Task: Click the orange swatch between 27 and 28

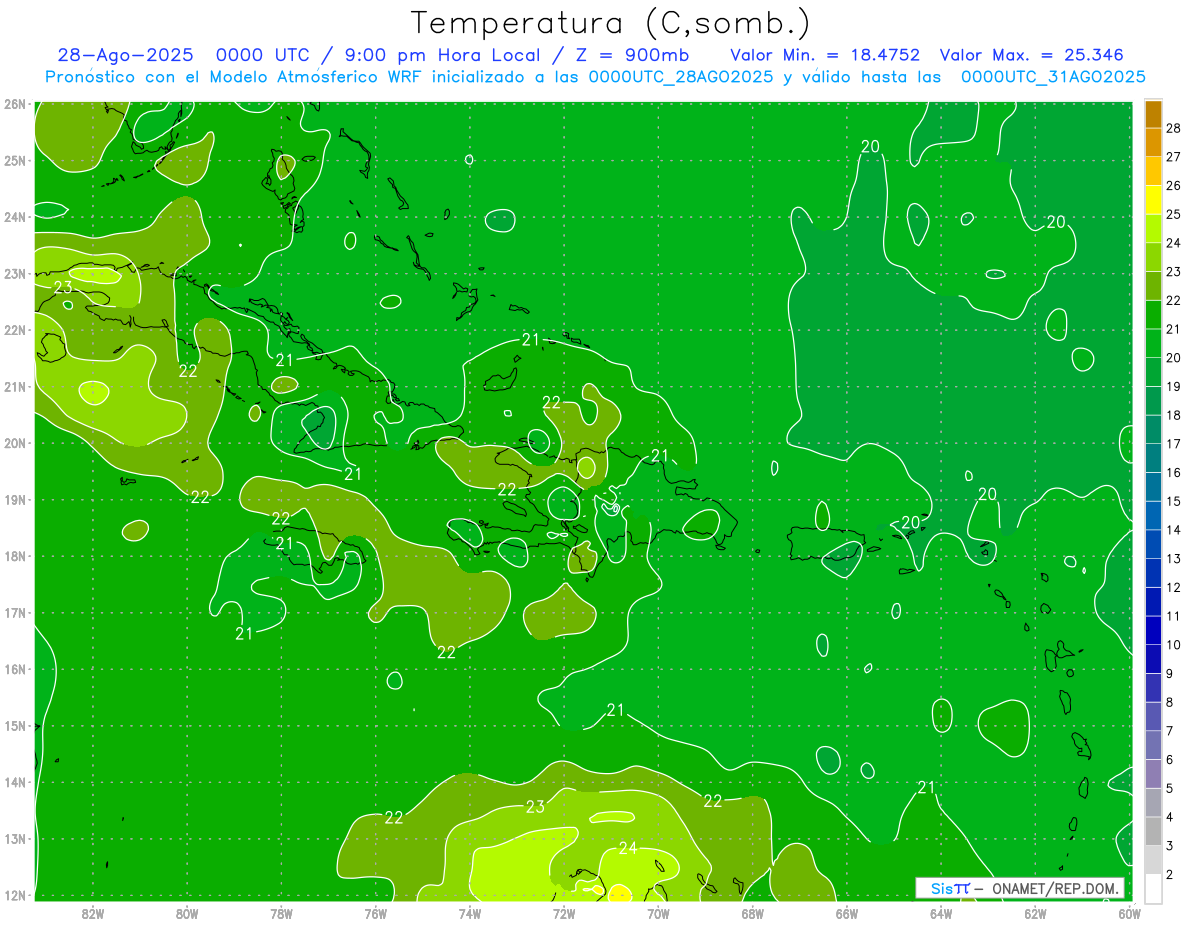Action: coord(1153,143)
